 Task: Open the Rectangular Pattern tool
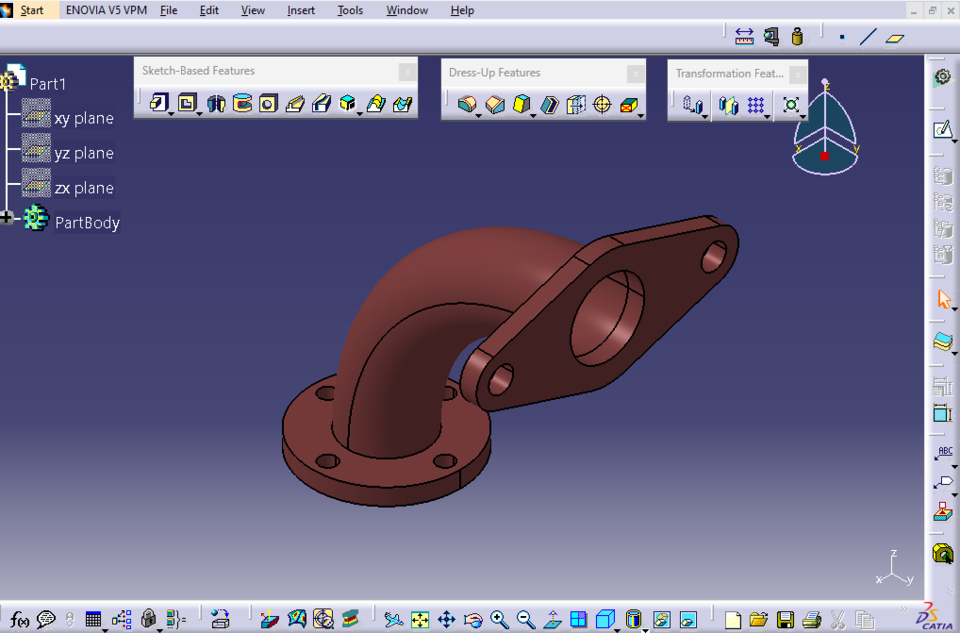(x=756, y=106)
